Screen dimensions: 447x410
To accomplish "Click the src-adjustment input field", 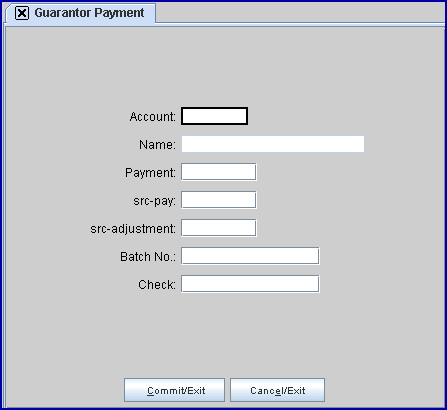I will pos(219,228).
